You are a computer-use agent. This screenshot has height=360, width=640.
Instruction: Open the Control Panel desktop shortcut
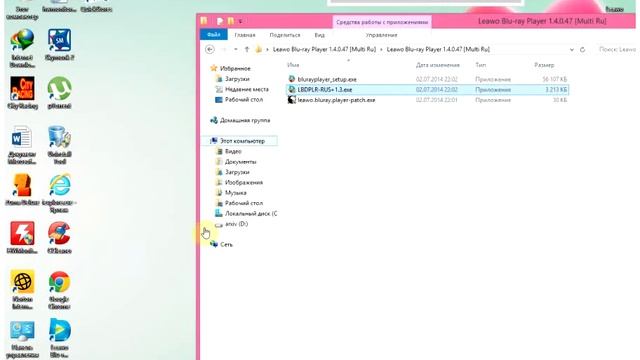coord(22,339)
